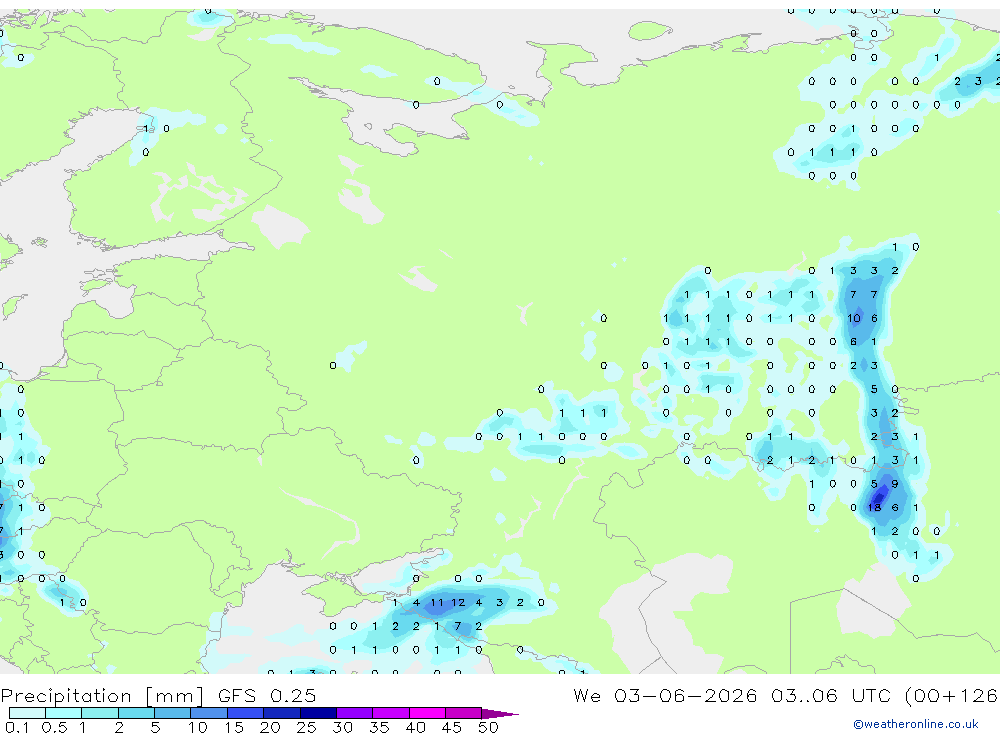Viewport: 1000px width, 733px height.
Task: Pick the legend swatch between 20 and 25
Action: click(x=281, y=713)
